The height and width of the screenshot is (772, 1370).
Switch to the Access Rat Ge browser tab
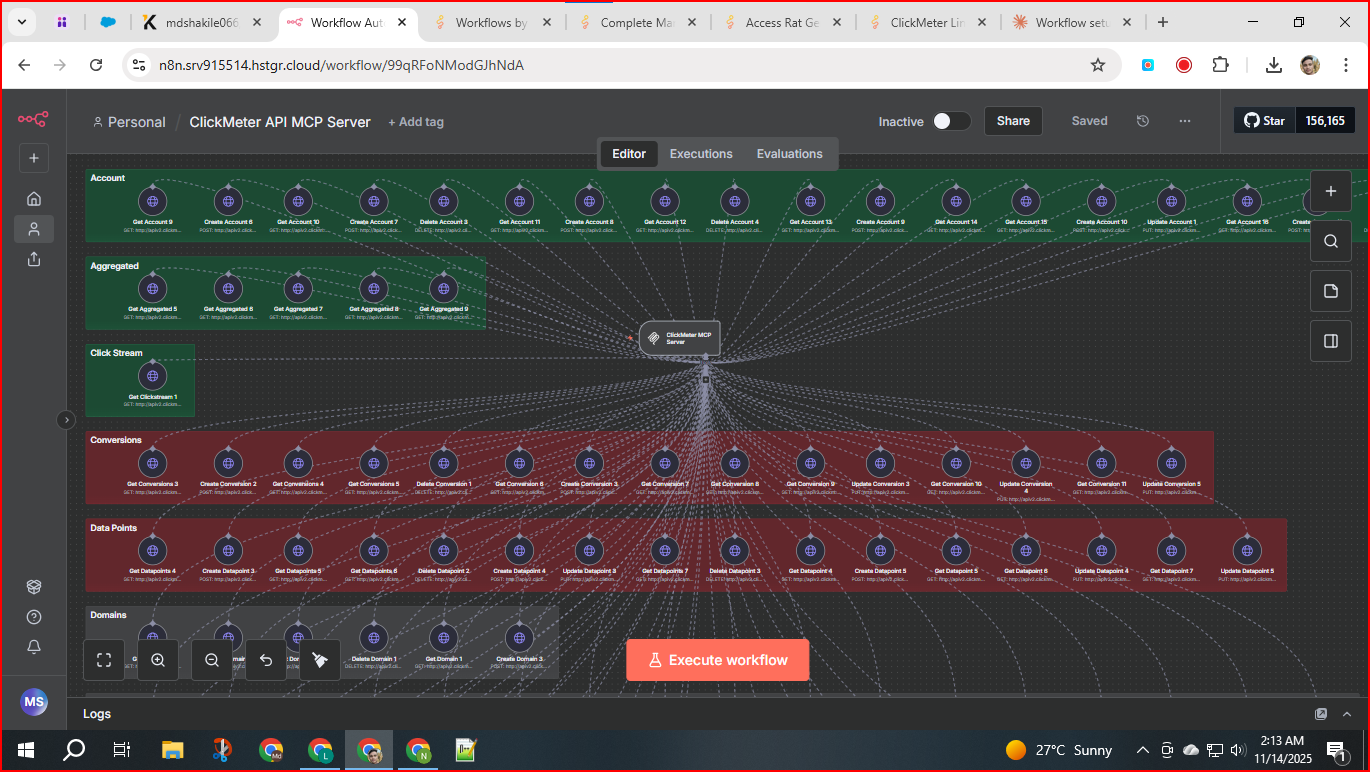[x=782, y=22]
